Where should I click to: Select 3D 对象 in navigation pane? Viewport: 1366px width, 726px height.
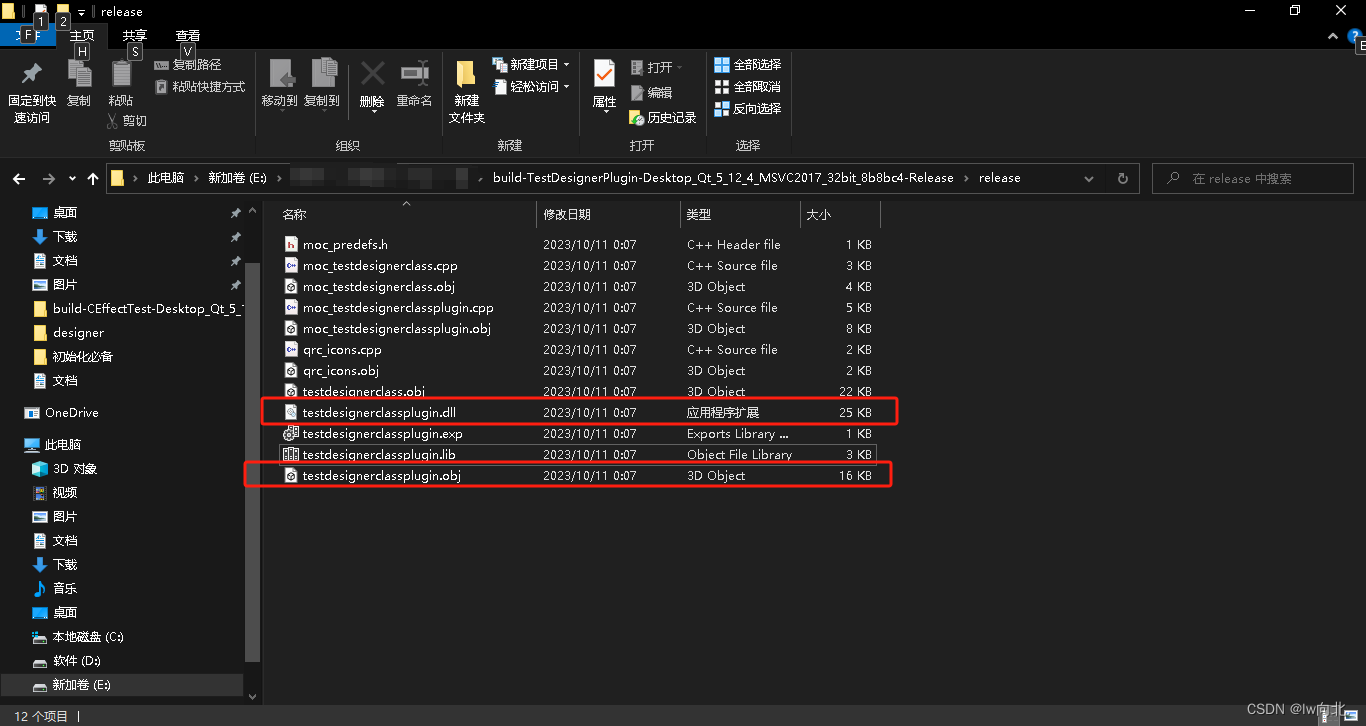coord(74,469)
